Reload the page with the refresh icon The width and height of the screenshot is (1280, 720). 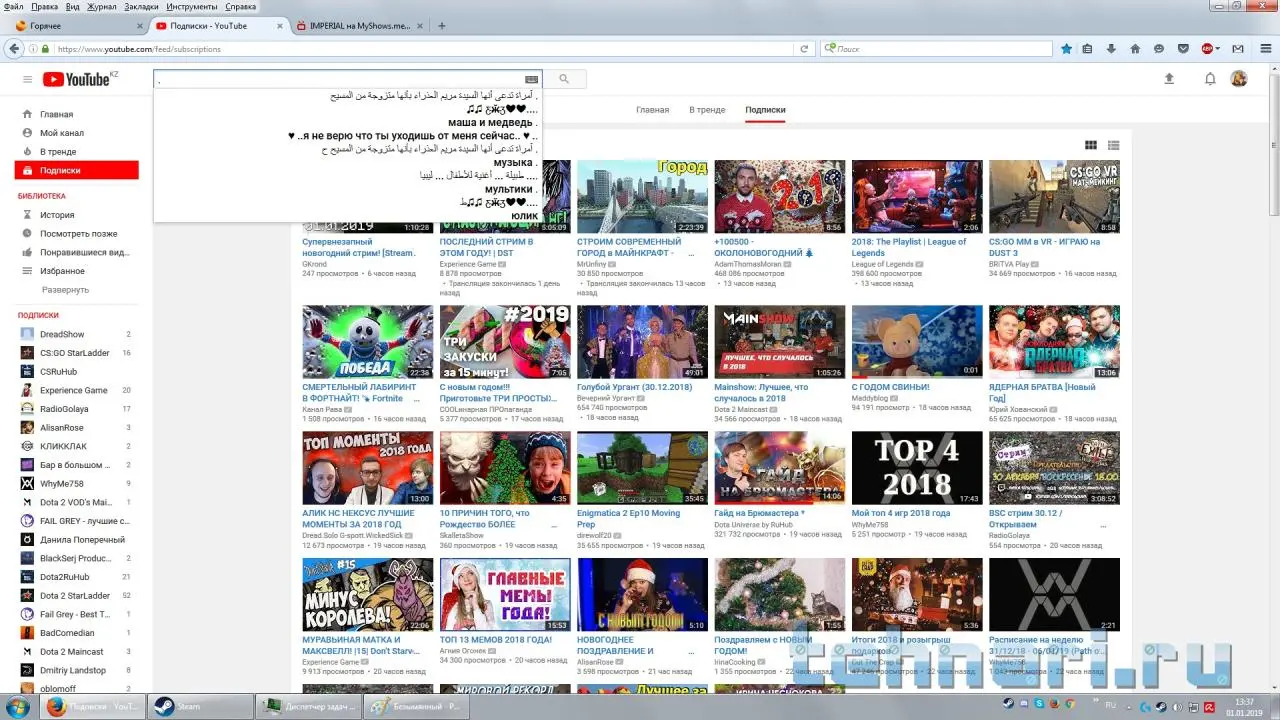coord(804,48)
